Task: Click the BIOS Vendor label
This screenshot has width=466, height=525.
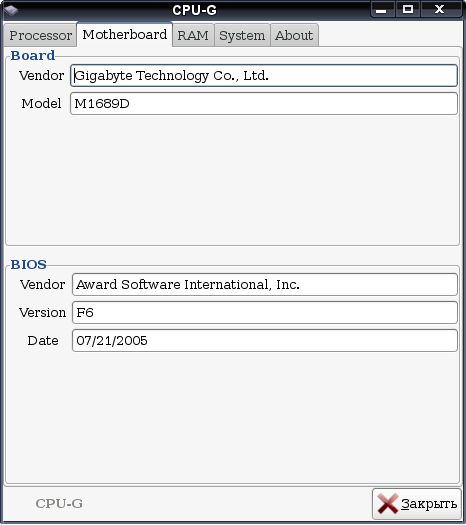Action: pos(43,285)
